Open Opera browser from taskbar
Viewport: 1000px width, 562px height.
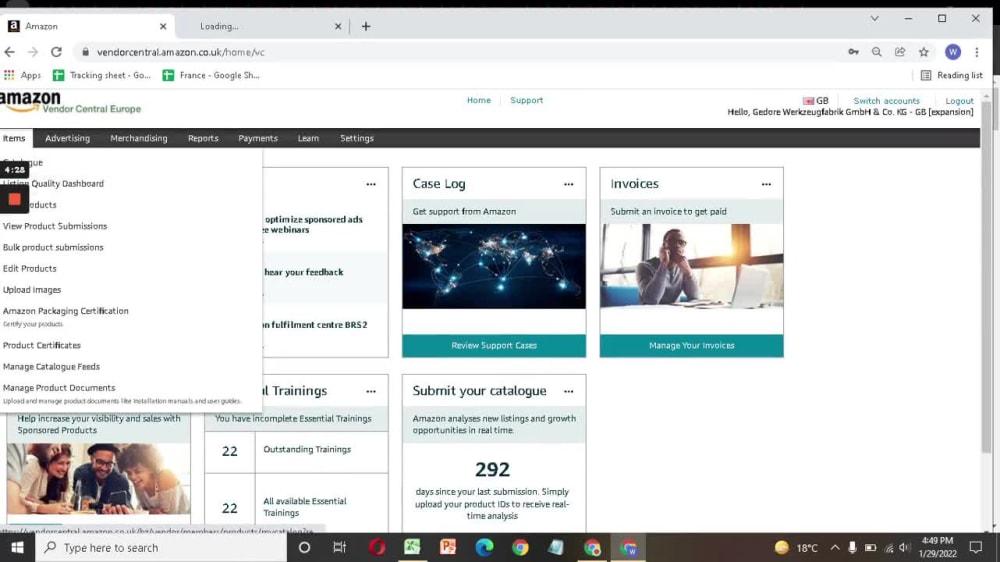pyautogui.click(x=377, y=547)
